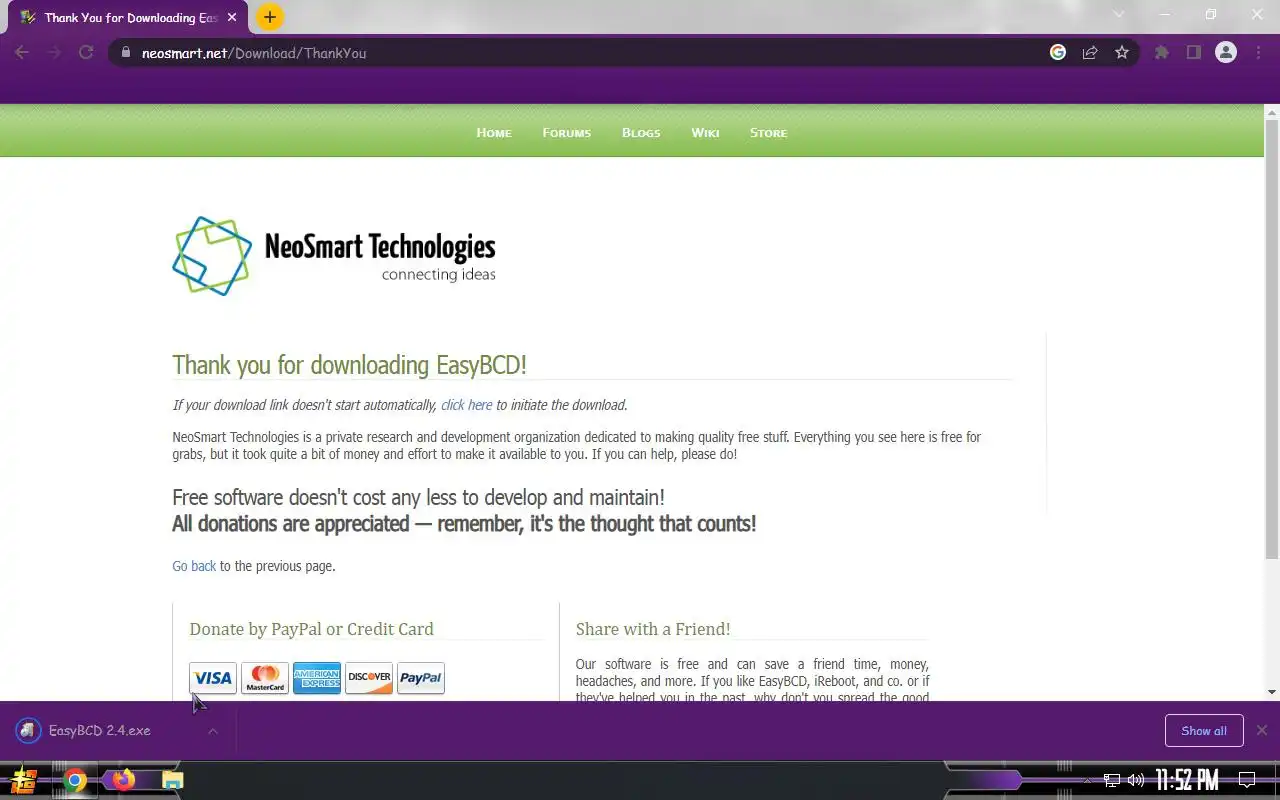Click the scrollbar down arrow

point(1272,692)
